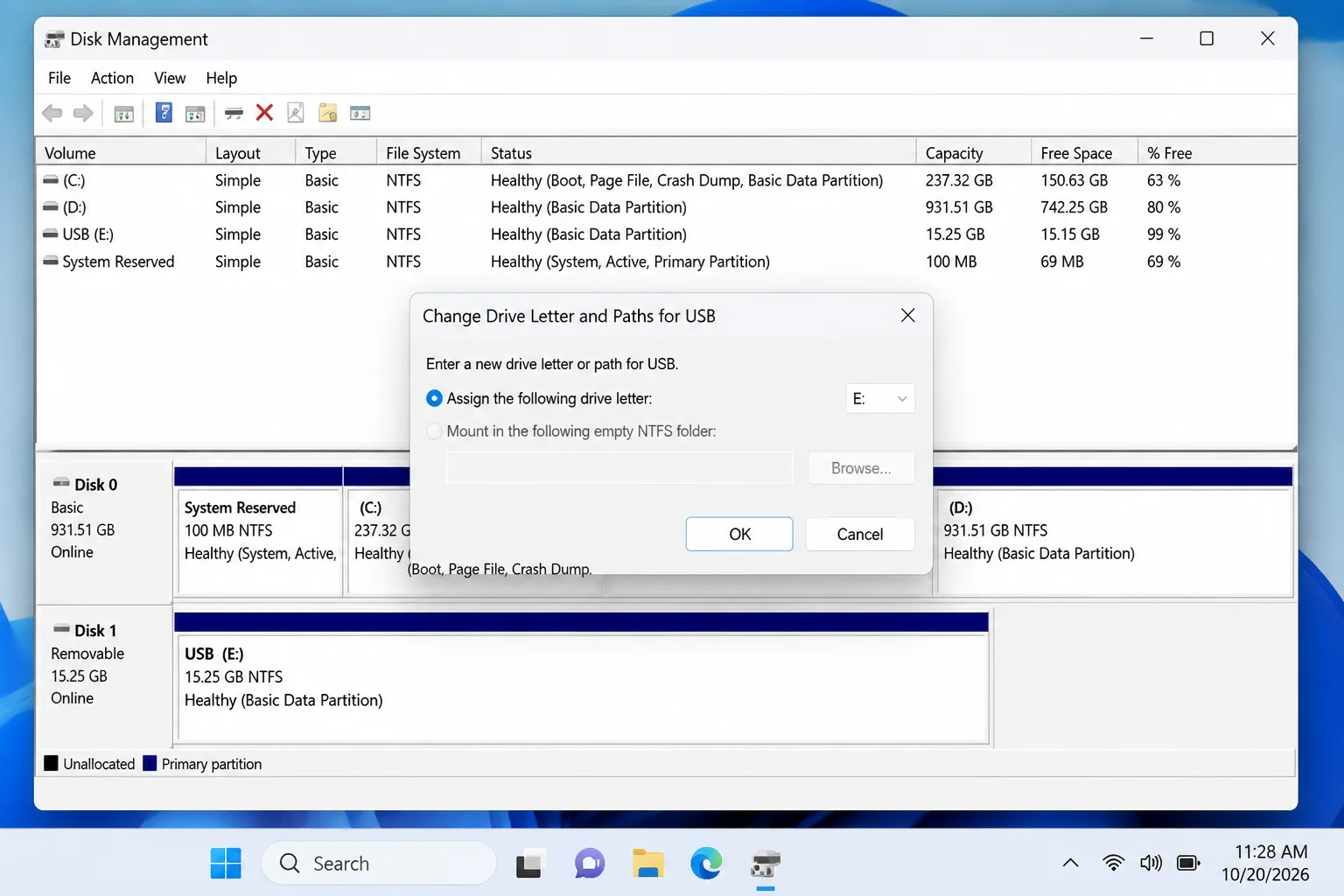Click the Disk 0 icon in the graphical view

[x=61, y=482]
